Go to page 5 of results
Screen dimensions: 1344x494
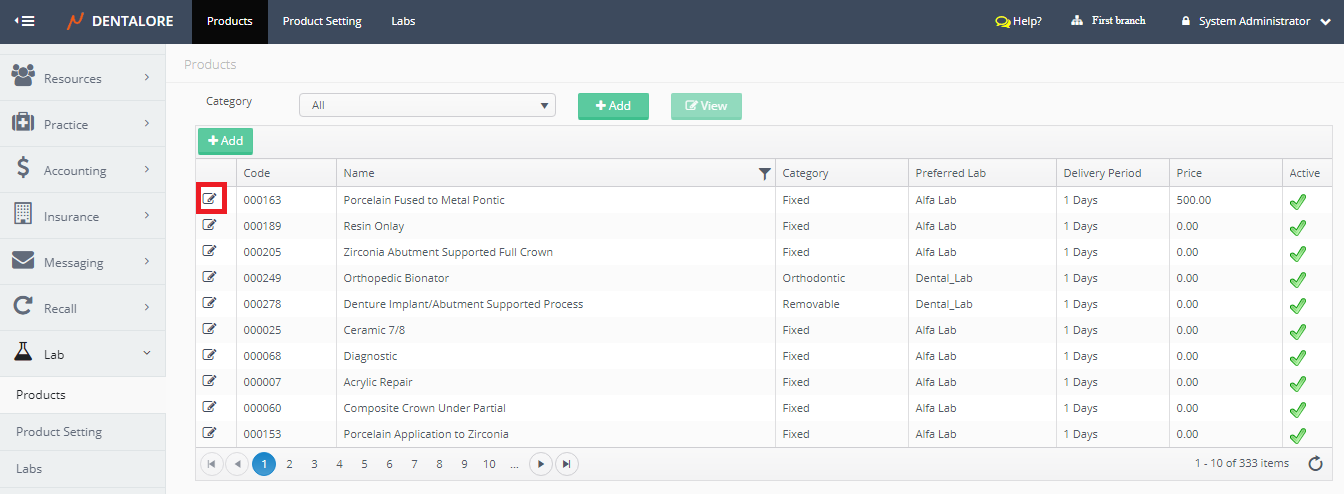(x=364, y=464)
